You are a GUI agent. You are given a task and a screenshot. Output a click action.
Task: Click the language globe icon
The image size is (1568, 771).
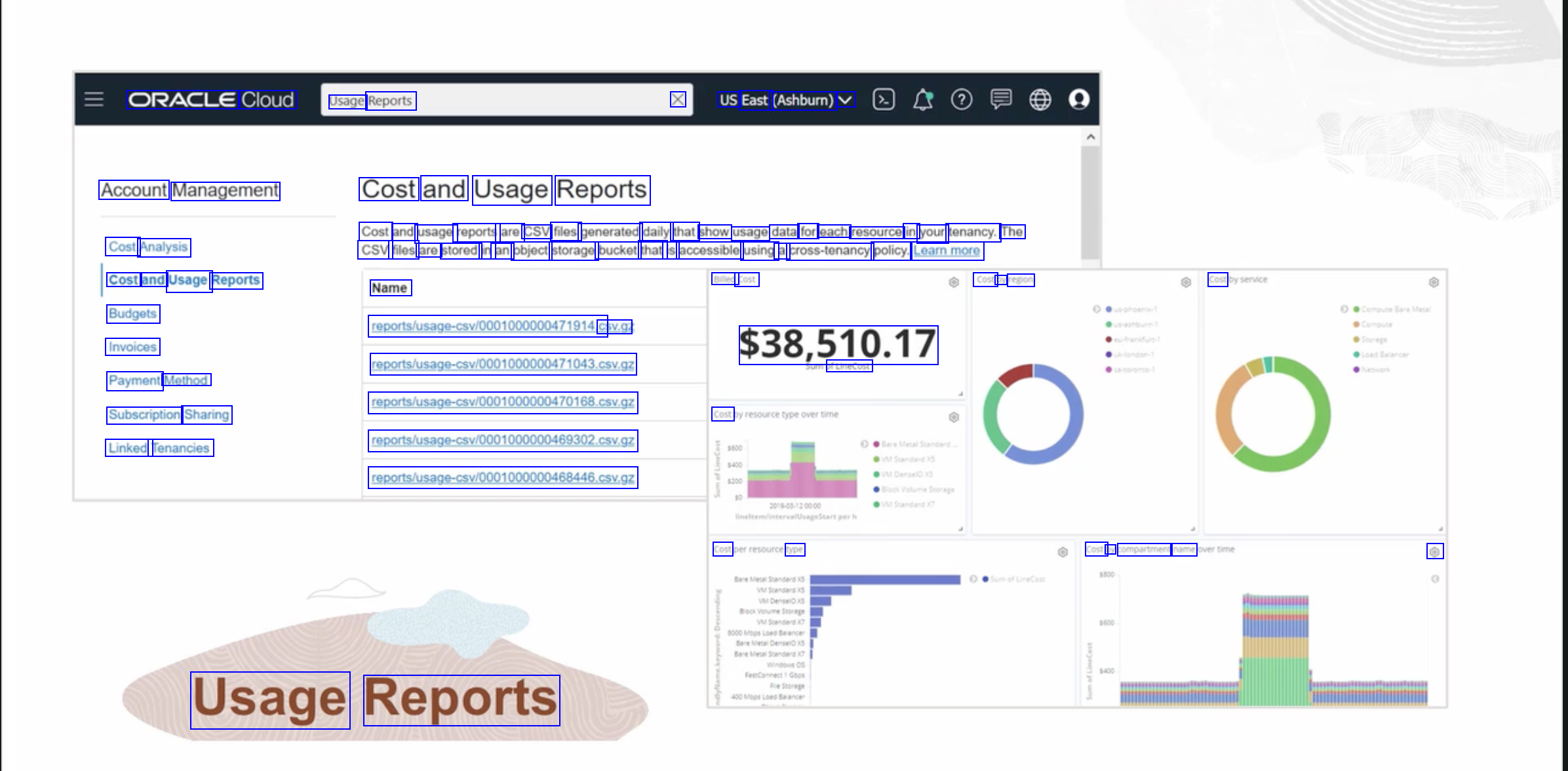tap(1040, 100)
